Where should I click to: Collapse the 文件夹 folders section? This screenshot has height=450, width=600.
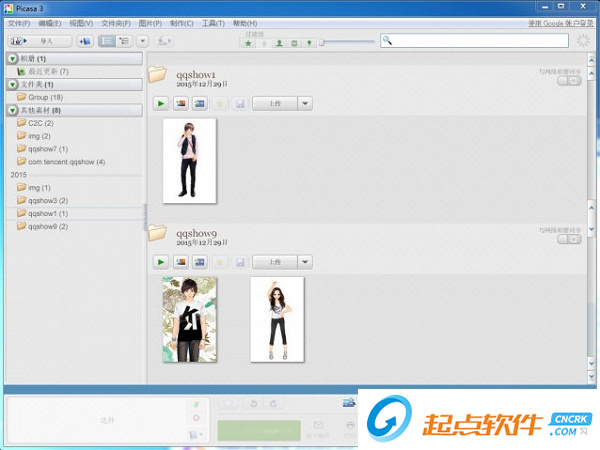pyautogui.click(x=12, y=85)
